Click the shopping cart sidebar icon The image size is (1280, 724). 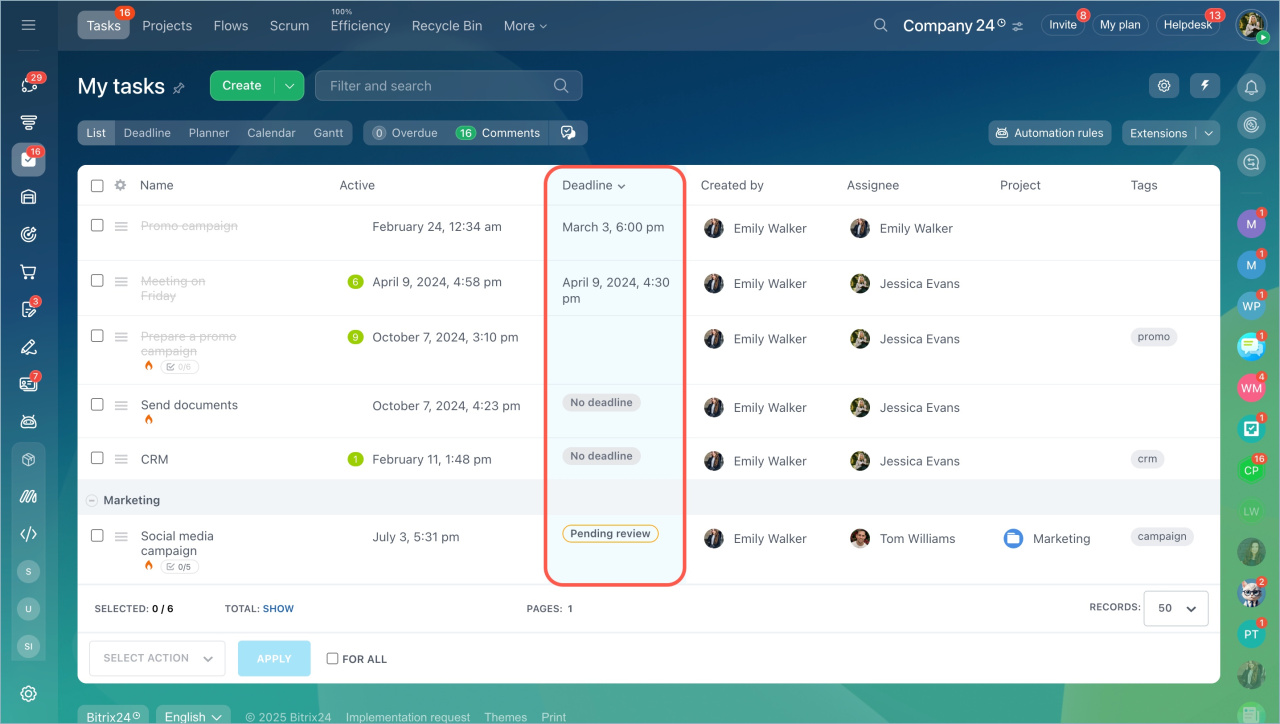pos(28,272)
